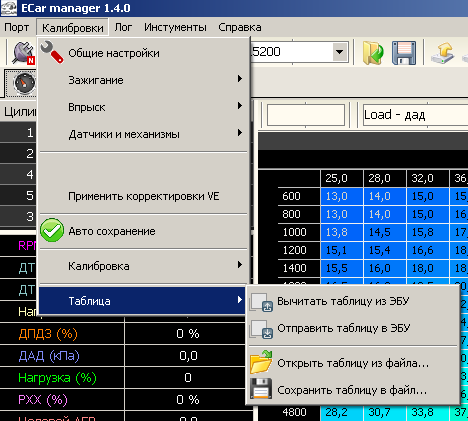Click folder icon for Открыть таблицу из файла
The width and height of the screenshot is (468, 421).
(261, 362)
